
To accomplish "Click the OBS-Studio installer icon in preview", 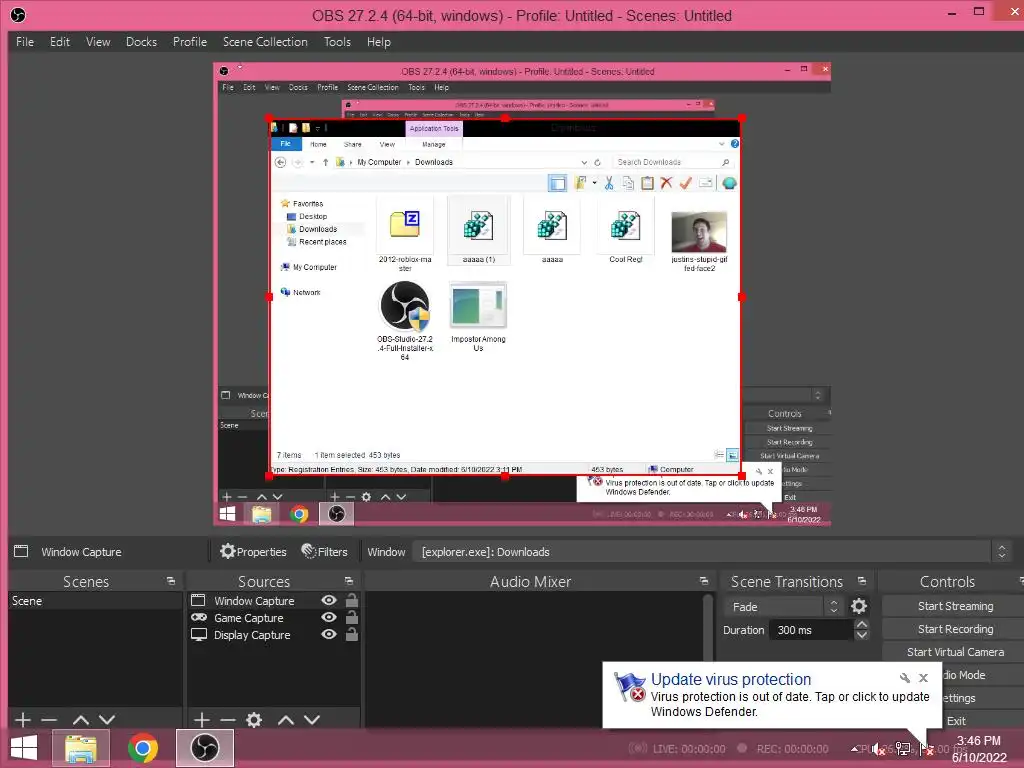I will (405, 306).
